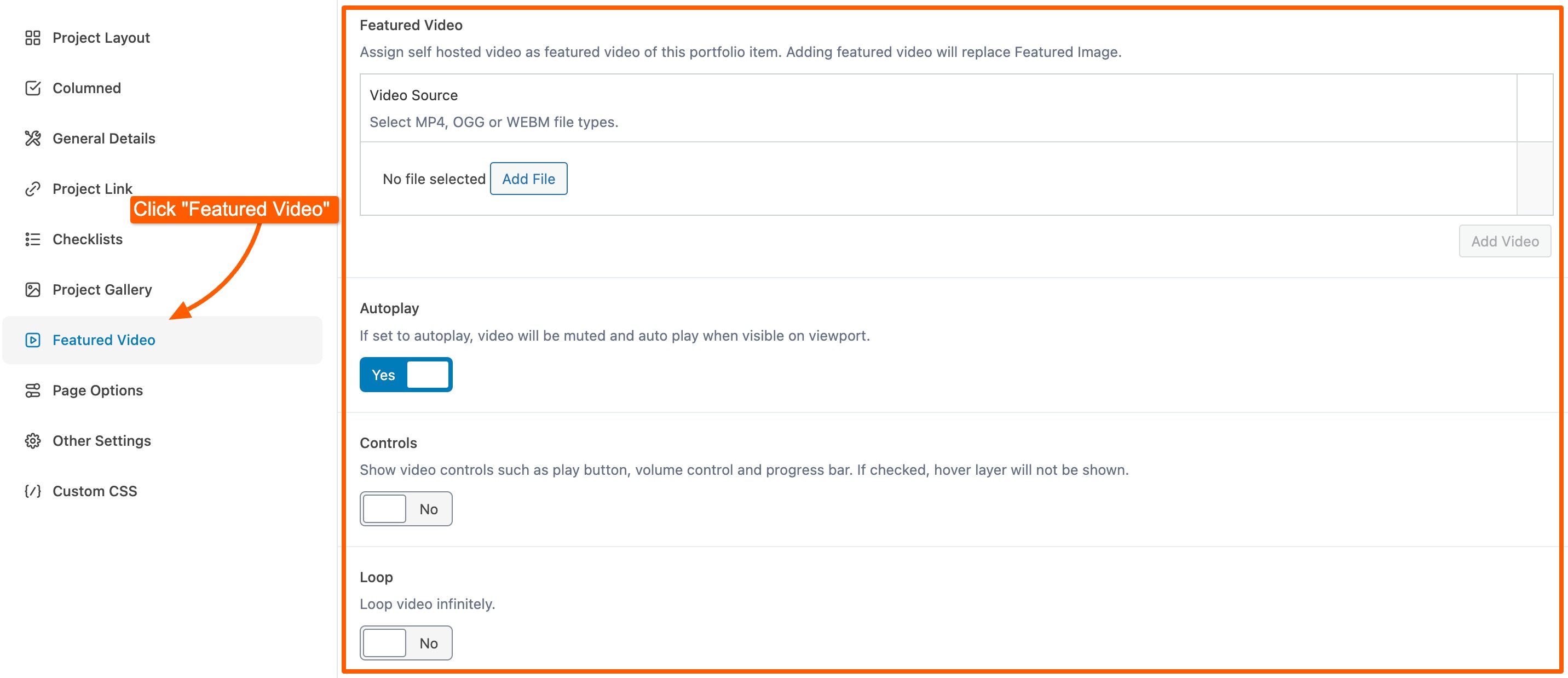This screenshot has height=678, width=1568.
Task: Click the Other Settings gear icon
Action: [33, 441]
